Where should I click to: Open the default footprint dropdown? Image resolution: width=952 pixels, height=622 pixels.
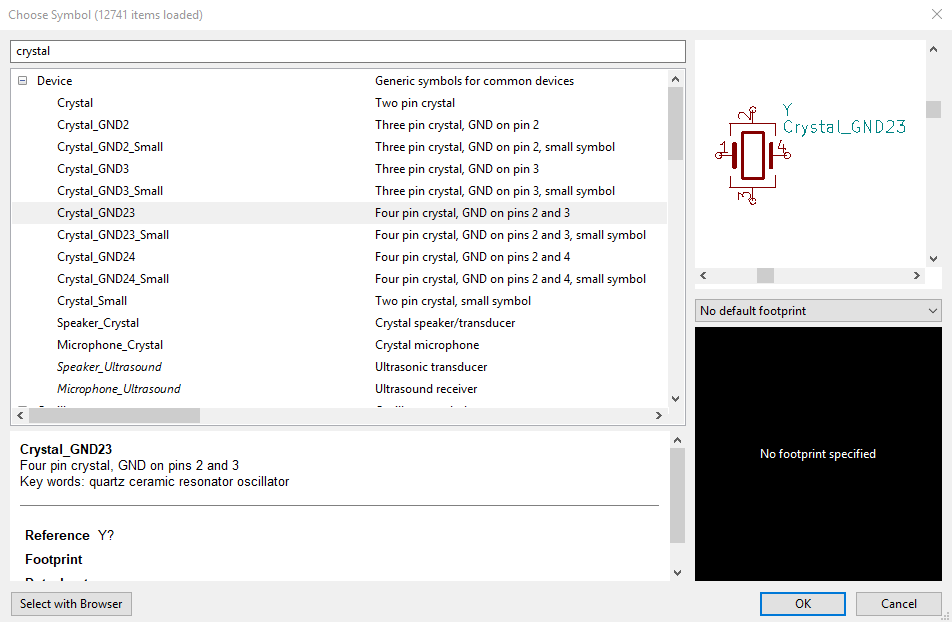817,311
